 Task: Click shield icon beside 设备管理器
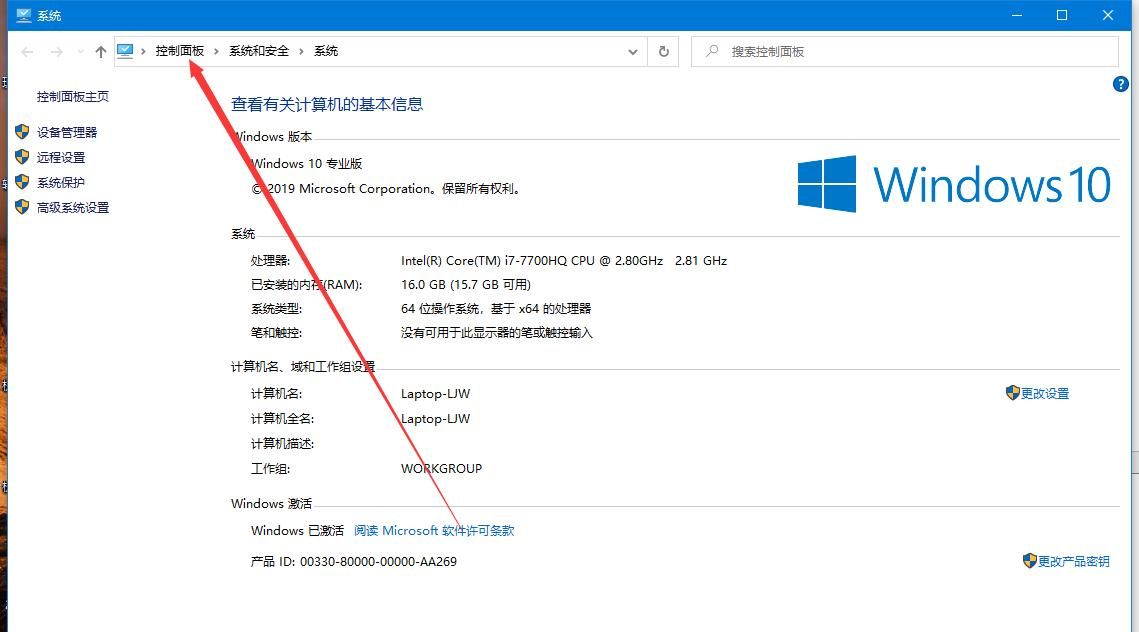(x=22, y=131)
